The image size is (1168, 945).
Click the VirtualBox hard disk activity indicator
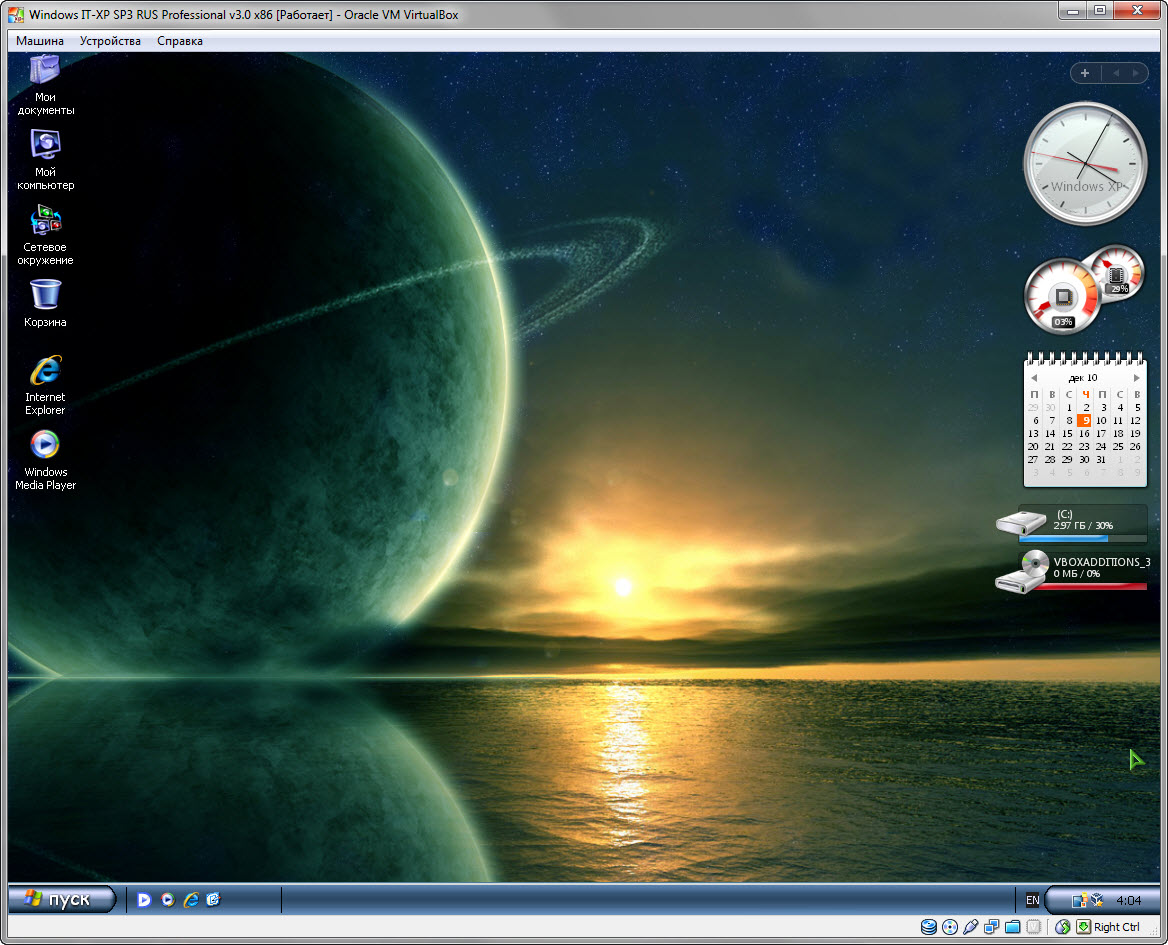coord(928,927)
